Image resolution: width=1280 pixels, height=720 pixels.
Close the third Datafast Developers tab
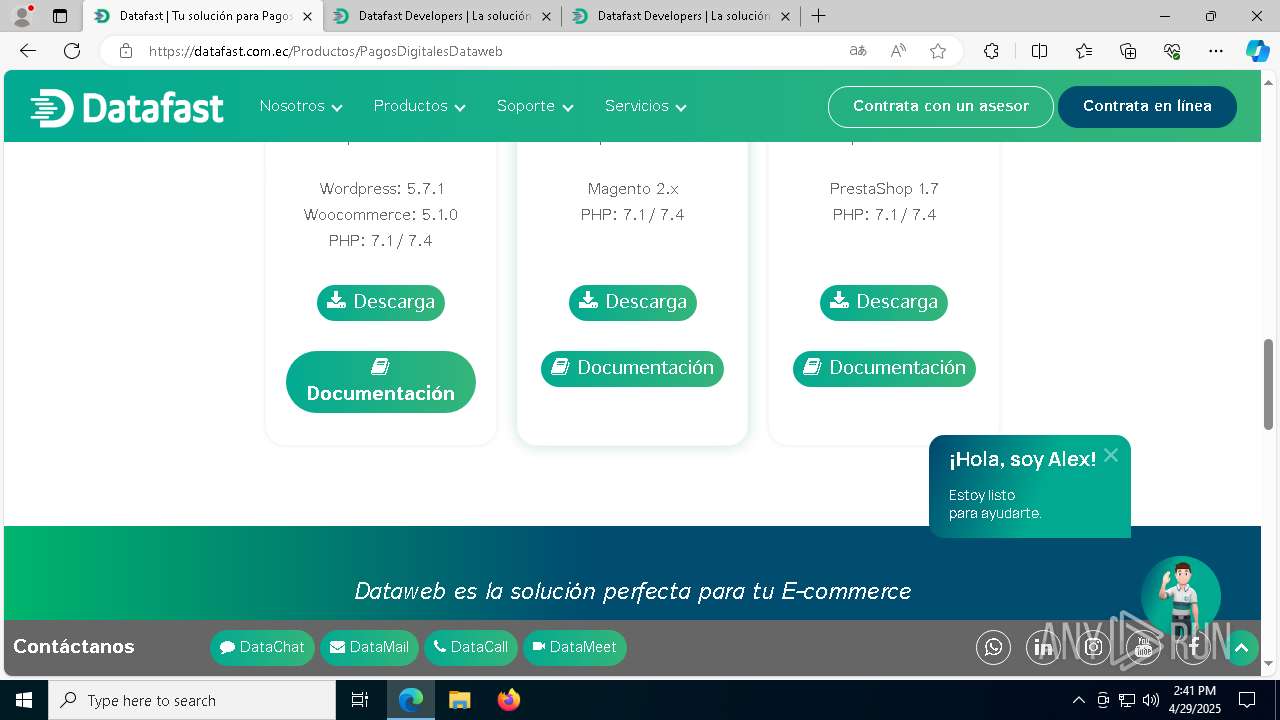[785, 16]
